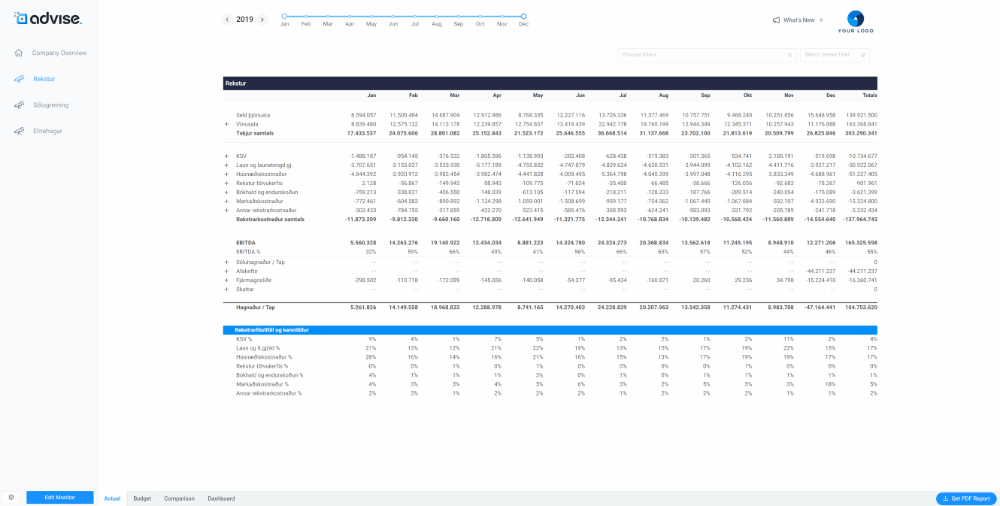Expand the Vörusala row

pyautogui.click(x=227, y=124)
